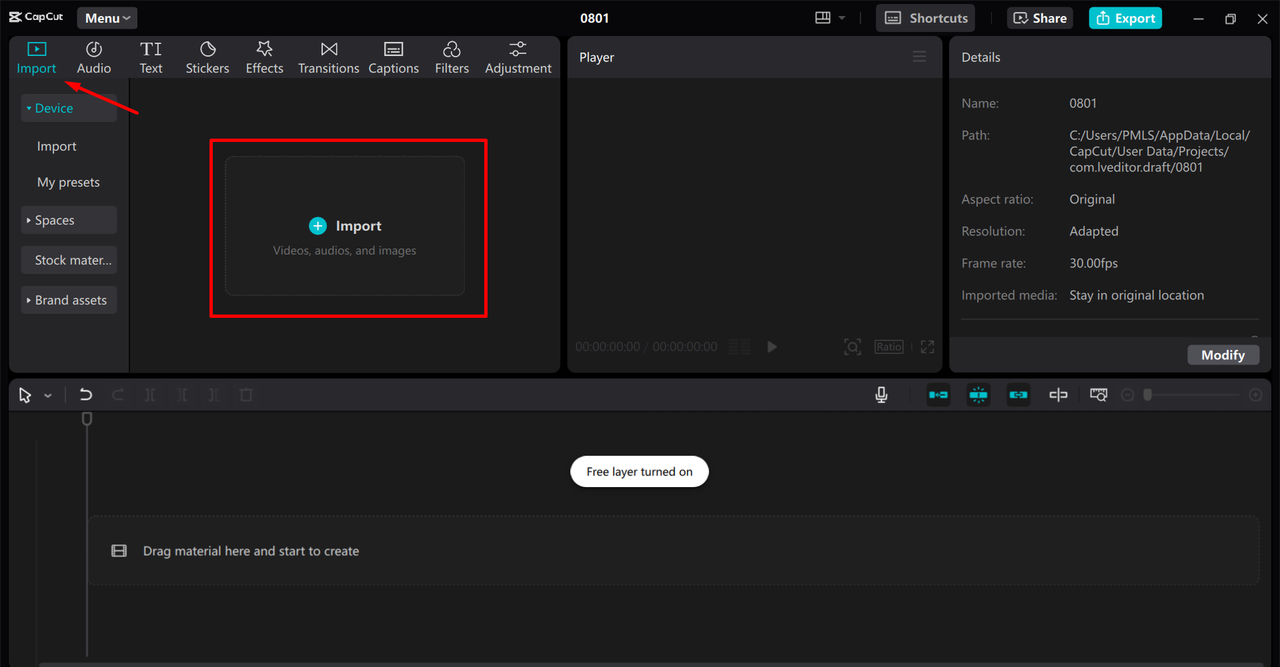1280x667 pixels.
Task: Click the timeline zoom slider handle
Action: 1148,395
